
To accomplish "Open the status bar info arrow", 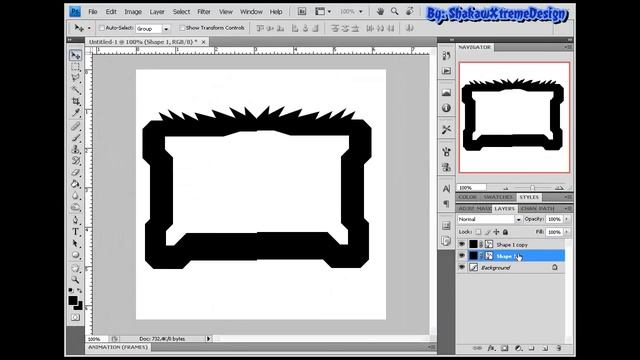I will click(208, 338).
